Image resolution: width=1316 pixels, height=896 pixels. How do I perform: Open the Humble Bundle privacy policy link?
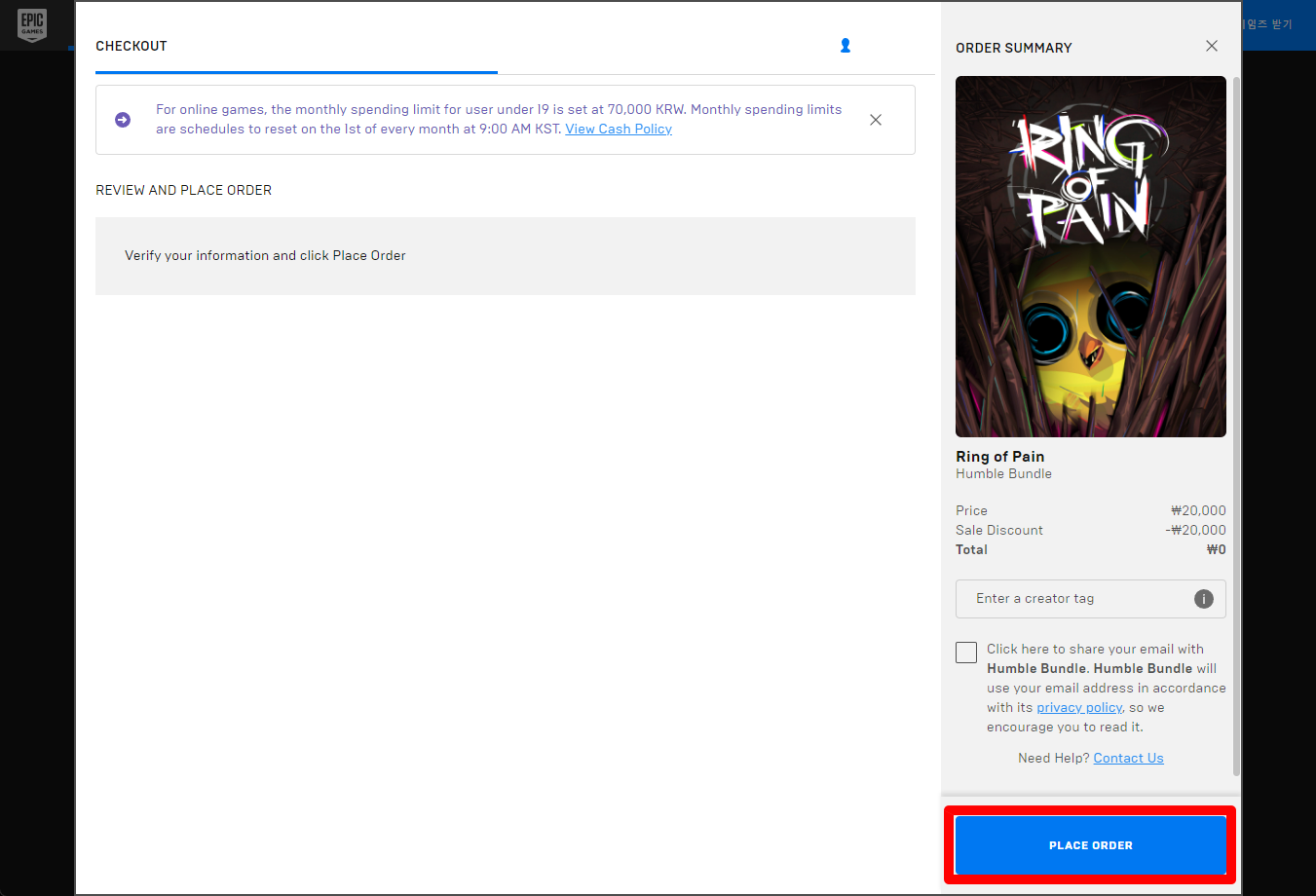(x=1079, y=708)
